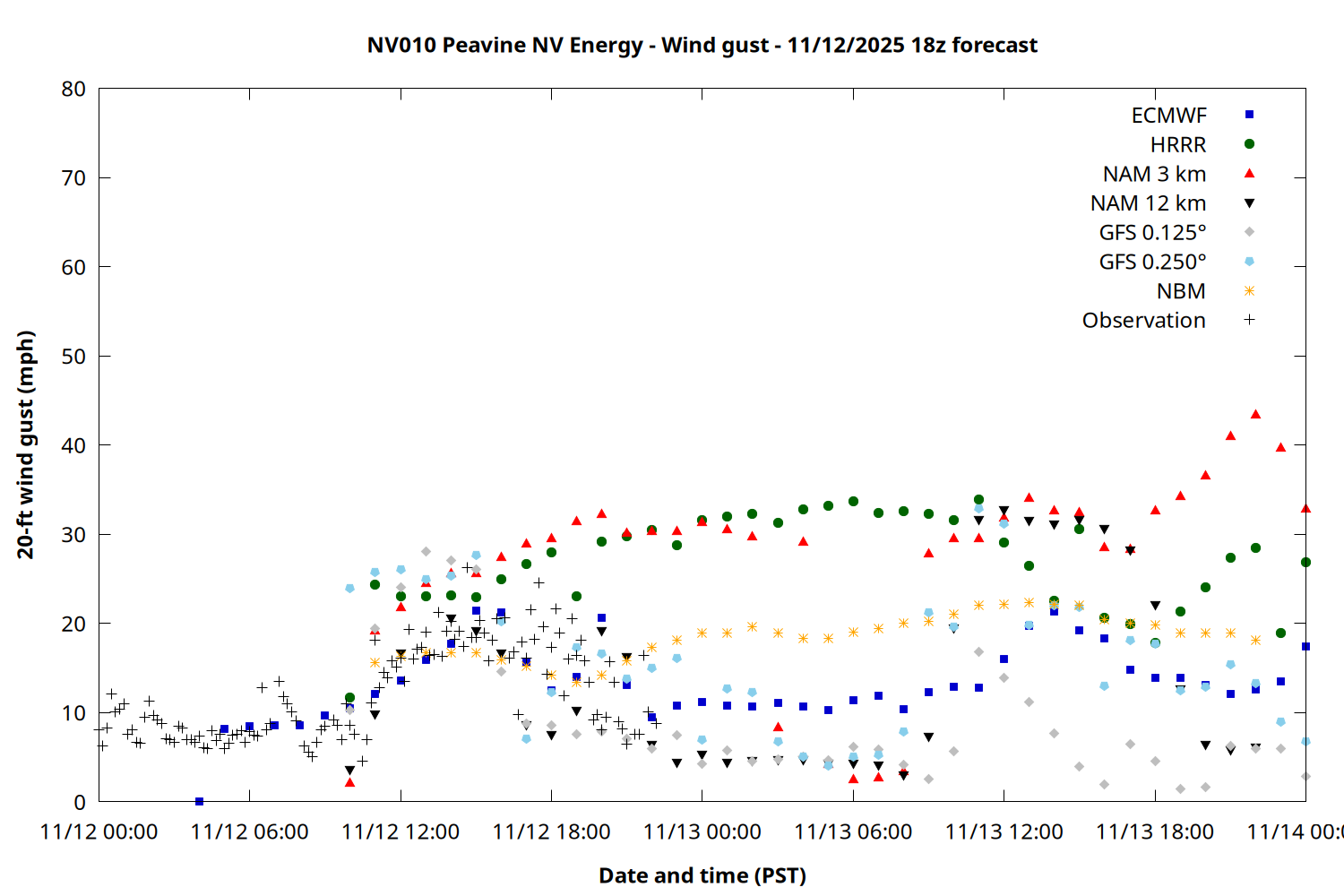Select the HRRR legend label text
Viewport: 1344px width, 896px height.
(1178, 145)
